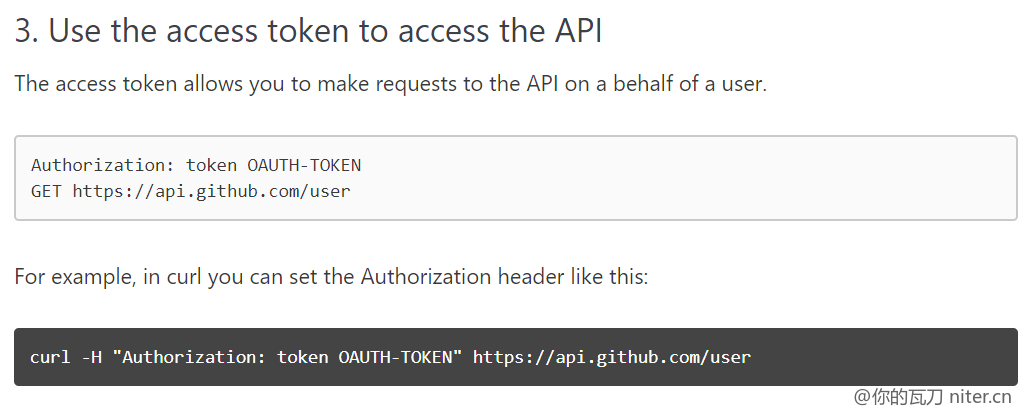
Task: Click "For example" in the second paragraph
Action: coord(71,276)
